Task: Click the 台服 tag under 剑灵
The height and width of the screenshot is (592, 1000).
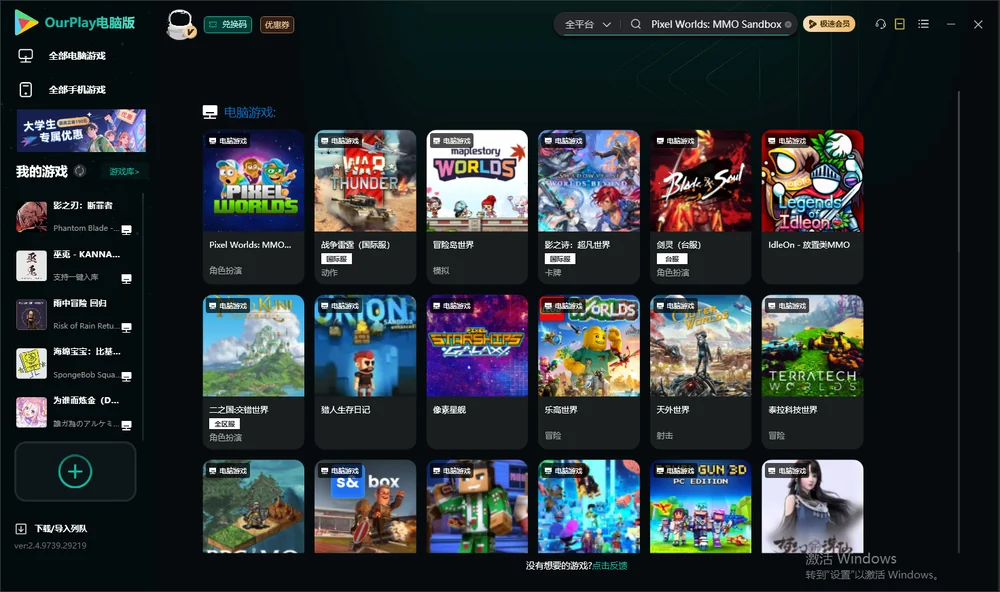Action: click(x=672, y=259)
